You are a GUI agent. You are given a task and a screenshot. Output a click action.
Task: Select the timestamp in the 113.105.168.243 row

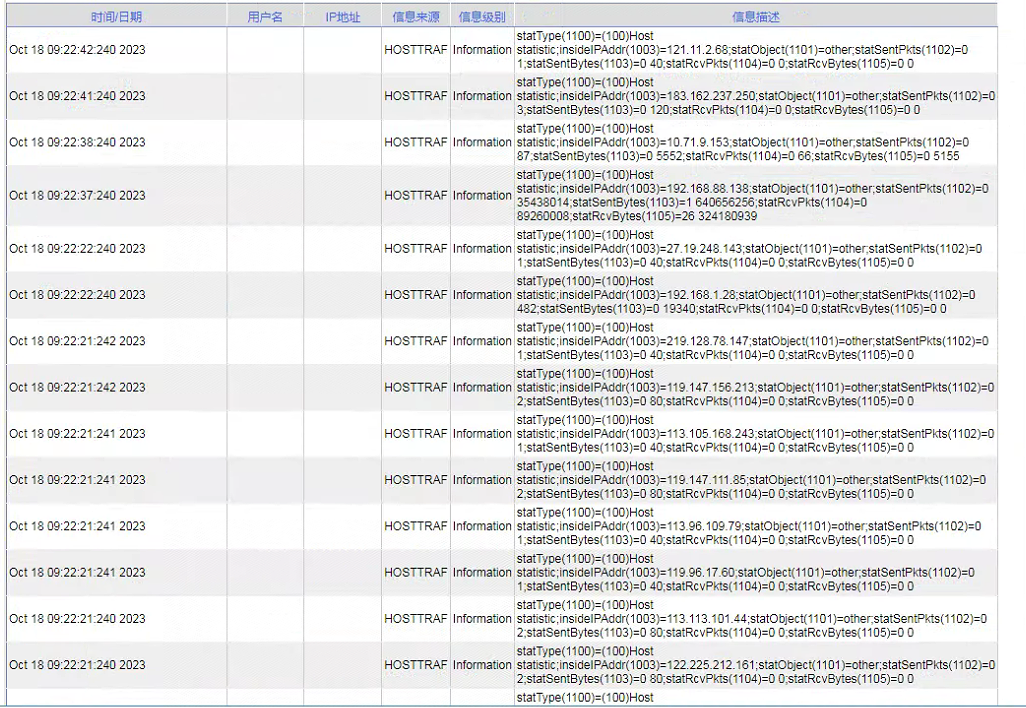click(77, 434)
